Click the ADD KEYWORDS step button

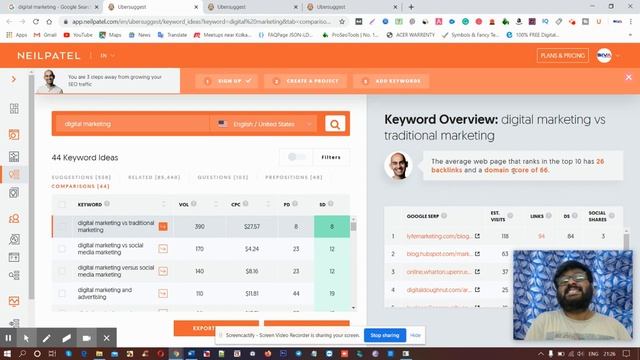391,81
